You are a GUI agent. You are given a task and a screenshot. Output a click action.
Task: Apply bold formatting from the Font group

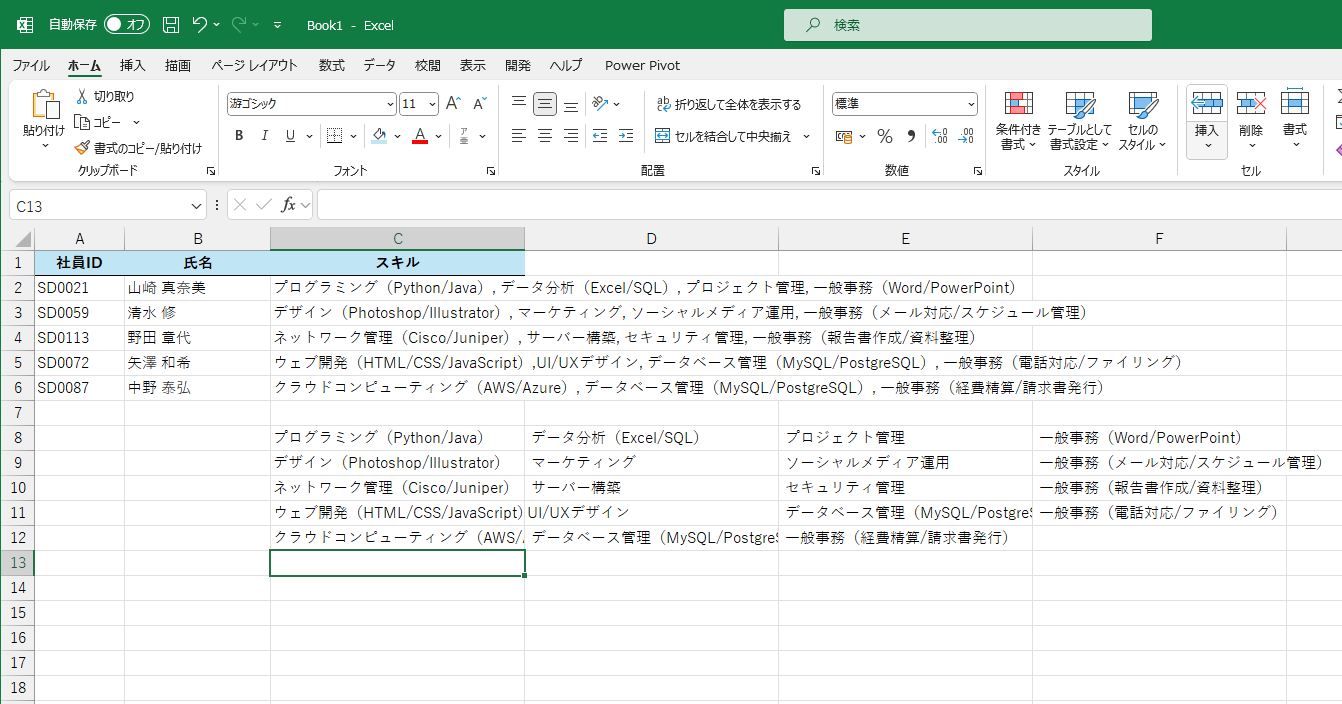[x=239, y=135]
